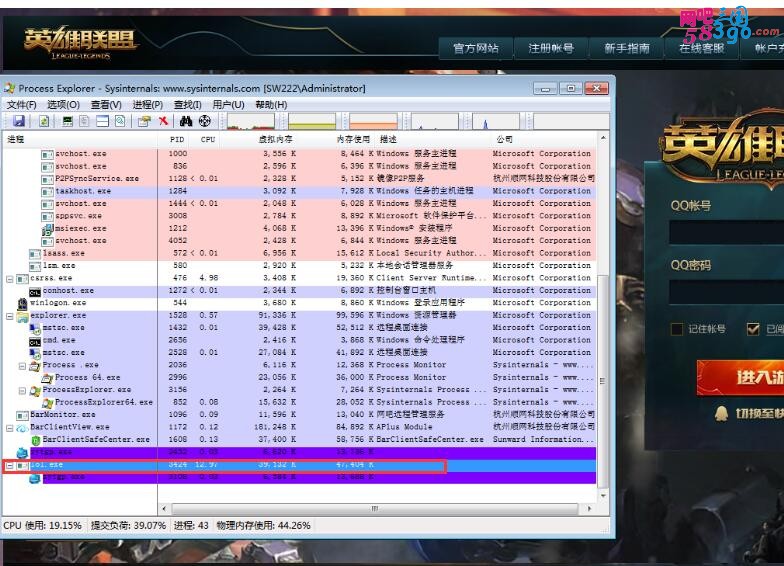Open the 查看(V) menu

point(106,104)
